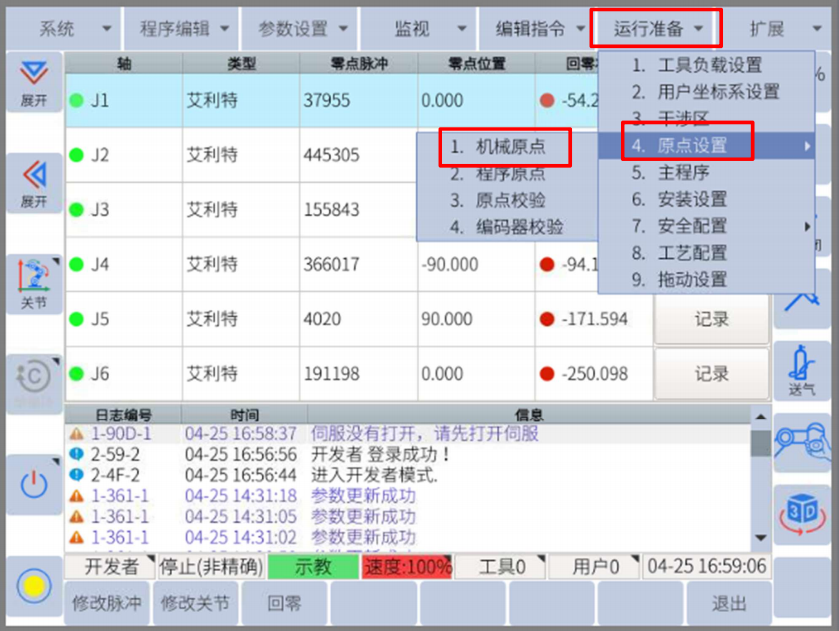Select the 关节 joint coordinate icon
The width and height of the screenshot is (839, 631).
click(34, 283)
